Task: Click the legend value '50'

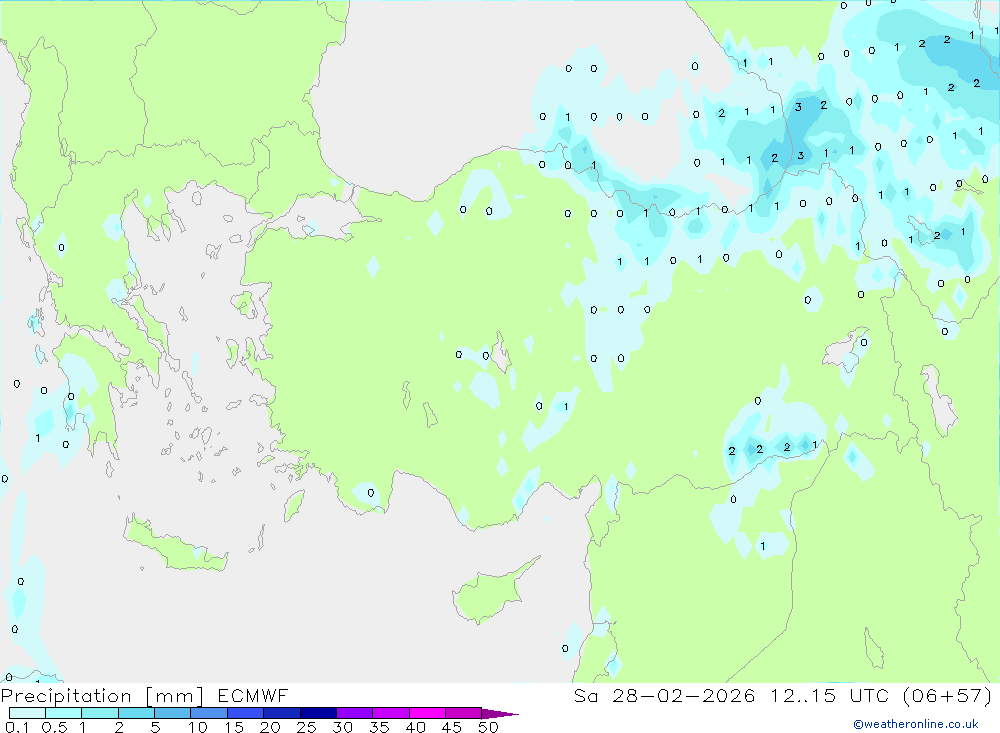Action: pos(488,727)
